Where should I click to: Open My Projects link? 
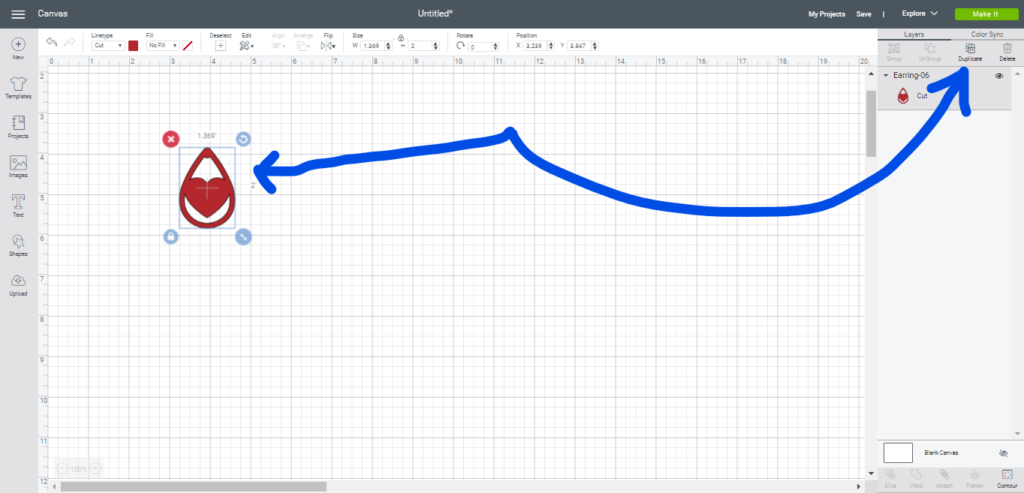tap(826, 14)
